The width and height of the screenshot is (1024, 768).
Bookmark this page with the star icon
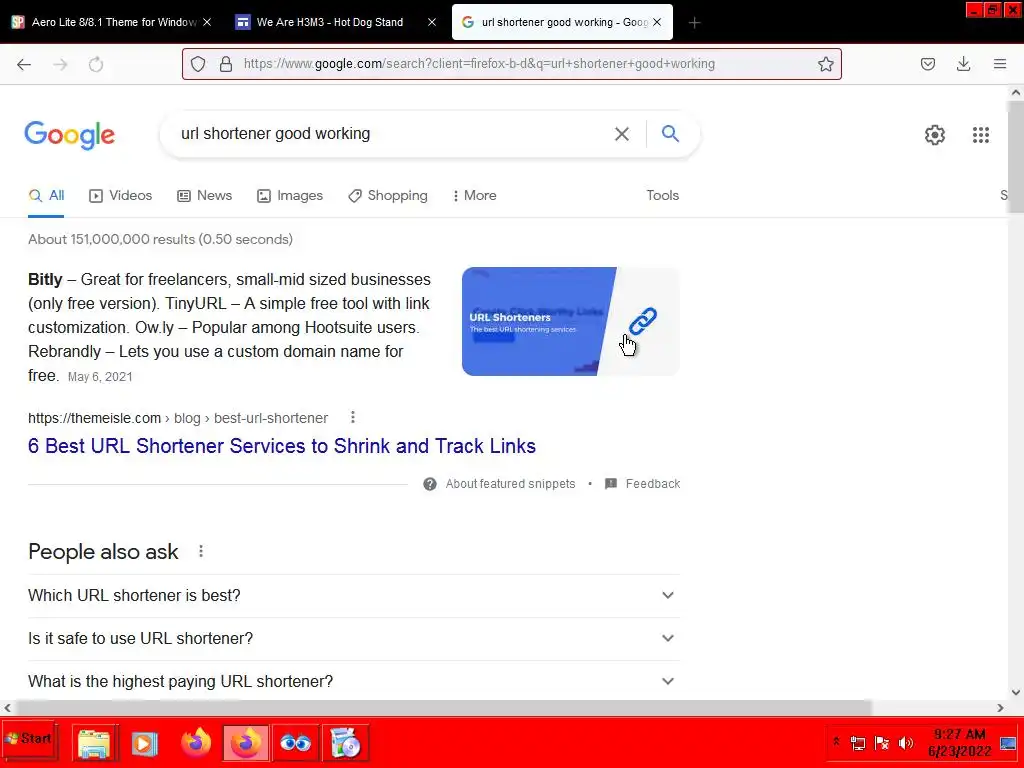(x=825, y=64)
